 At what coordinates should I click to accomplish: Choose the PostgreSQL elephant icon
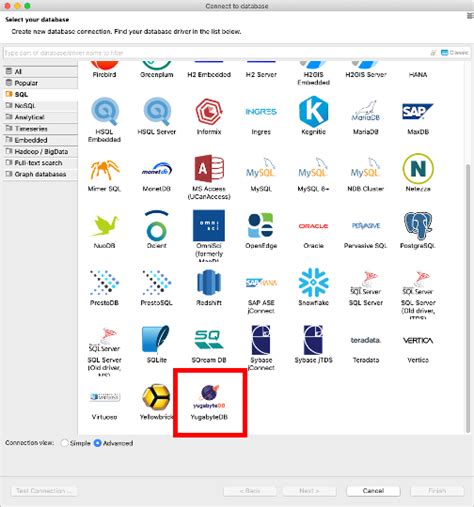tap(418, 225)
